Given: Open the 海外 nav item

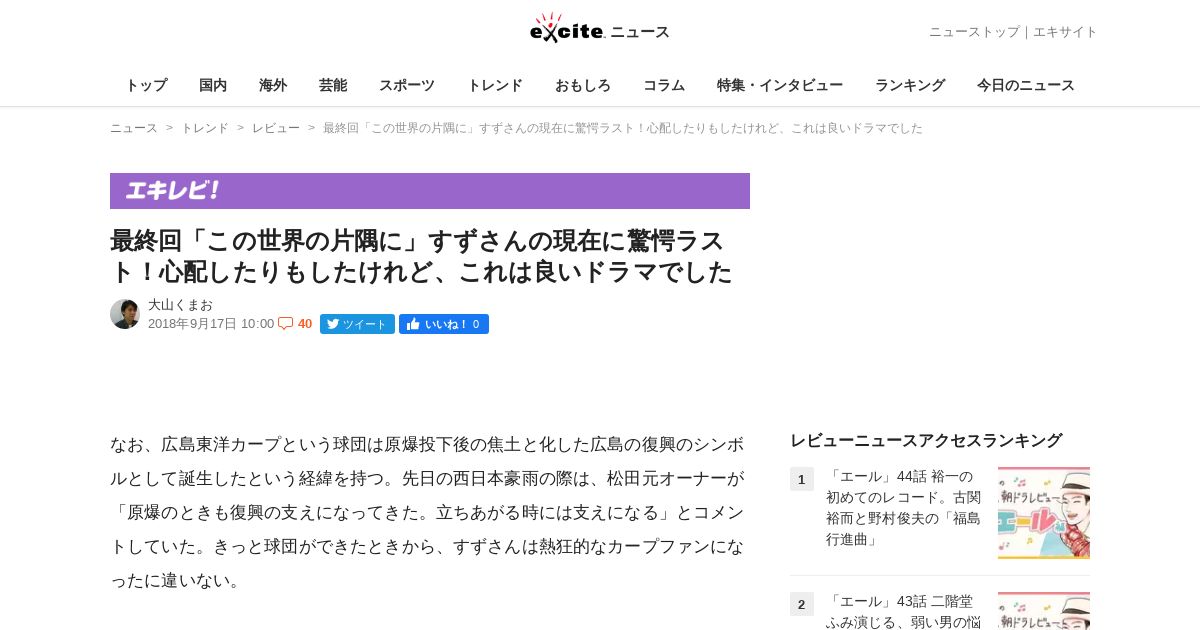Looking at the screenshot, I should pos(273,85).
